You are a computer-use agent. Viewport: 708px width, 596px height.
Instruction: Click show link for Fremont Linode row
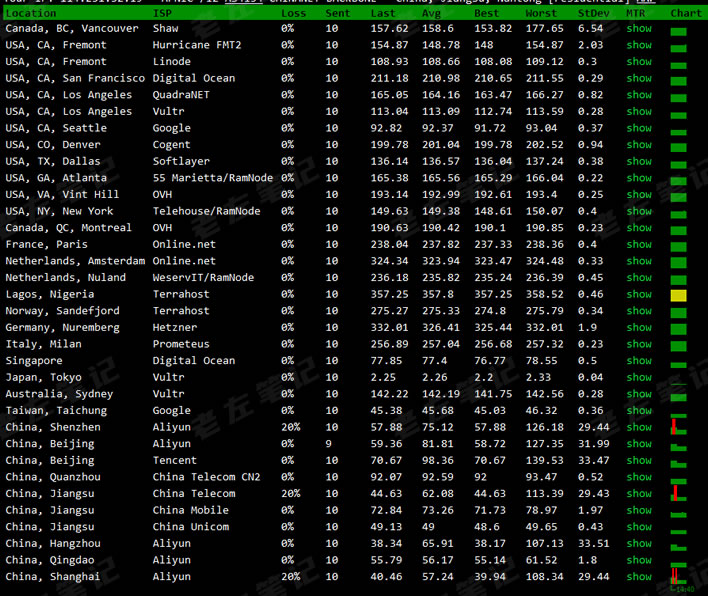638,62
